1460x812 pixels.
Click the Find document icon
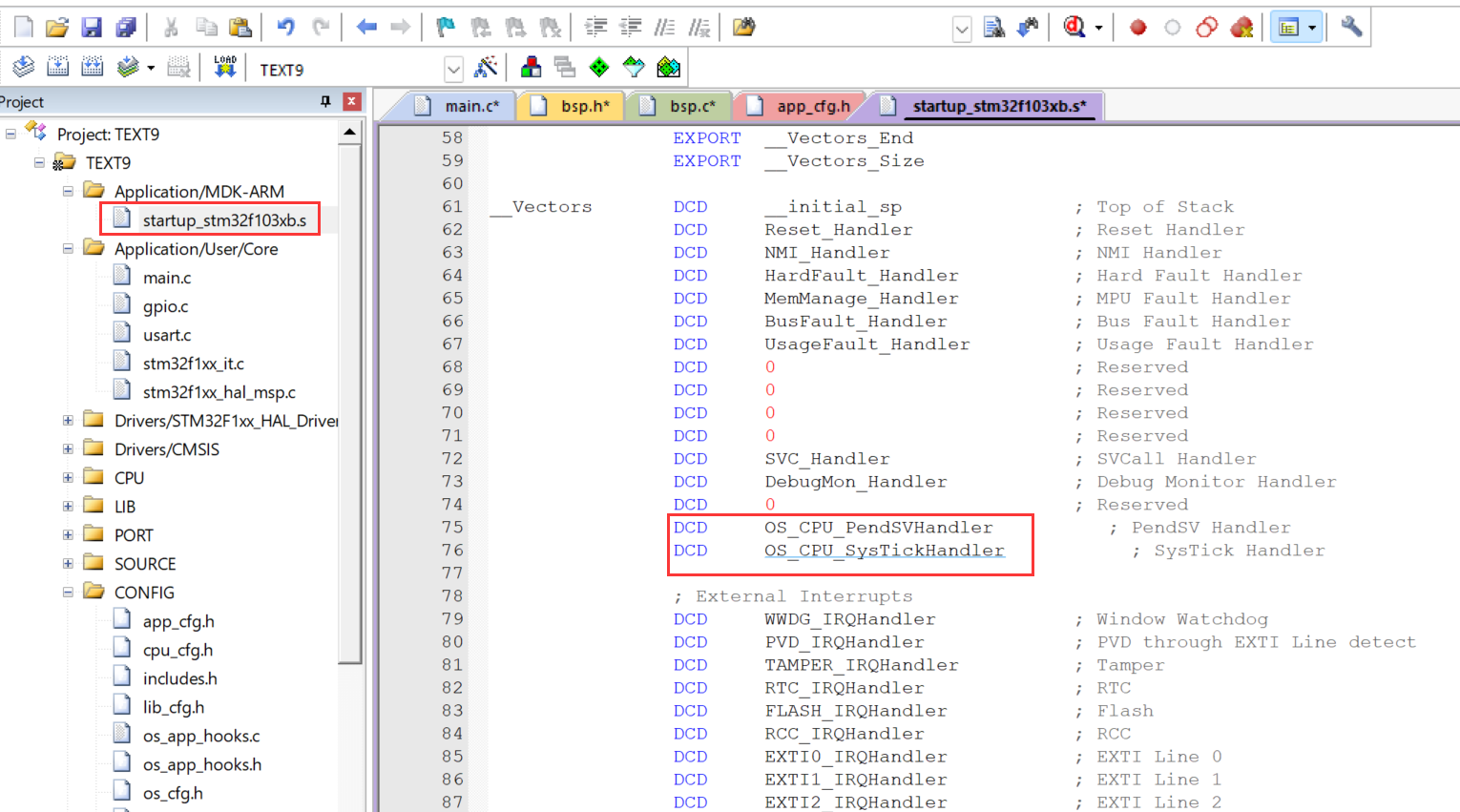tap(993, 27)
